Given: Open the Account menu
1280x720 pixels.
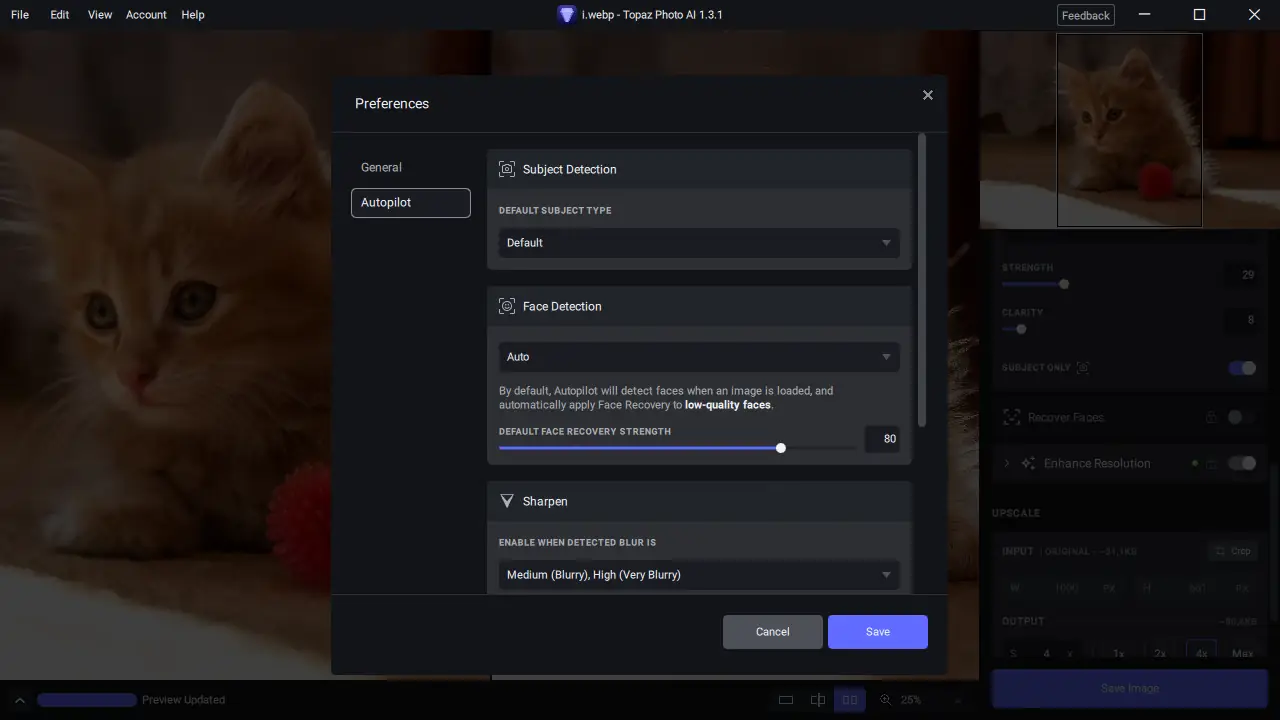Looking at the screenshot, I should click(x=146, y=15).
